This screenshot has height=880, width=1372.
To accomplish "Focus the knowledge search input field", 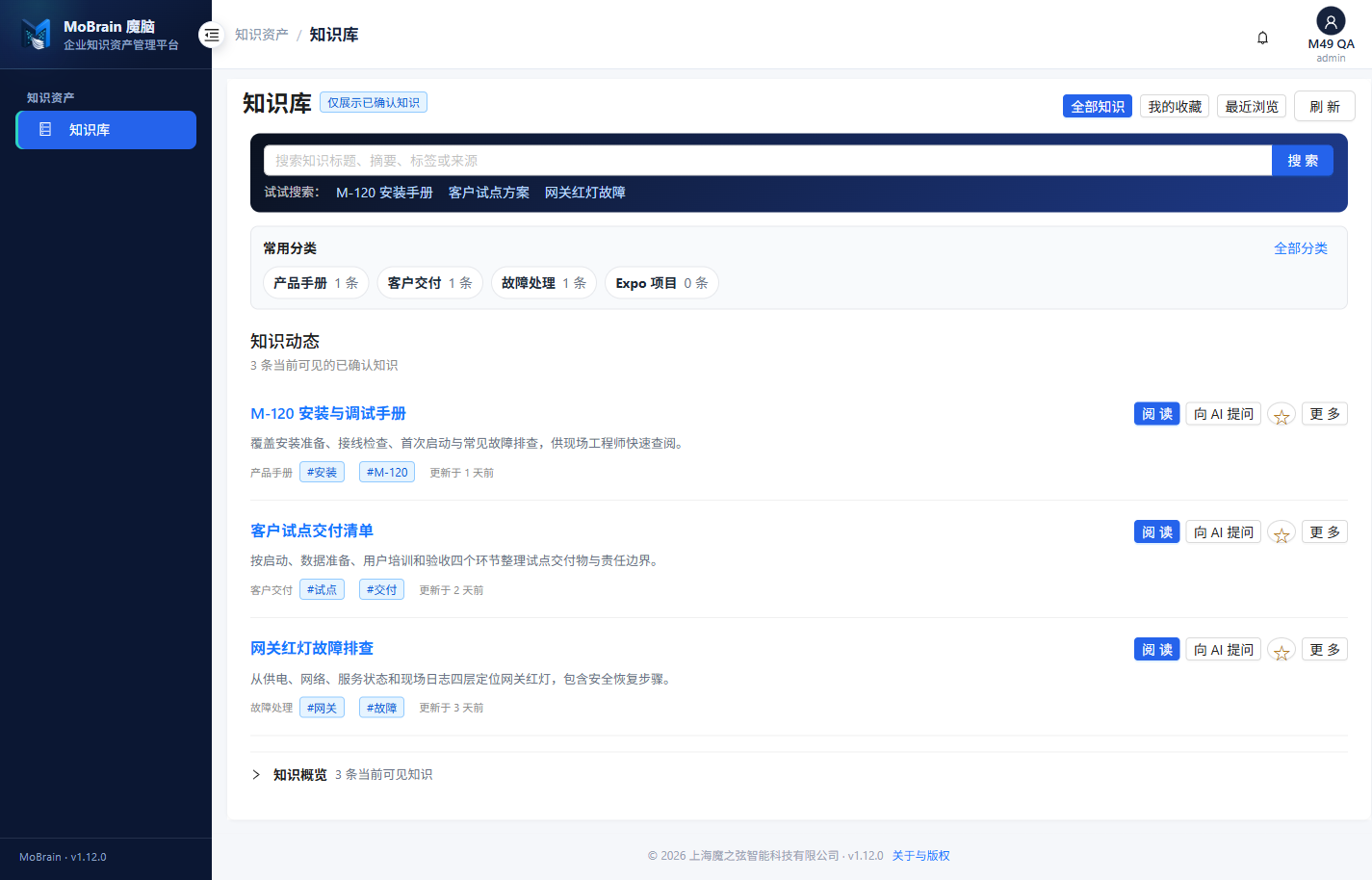I will pos(767,161).
